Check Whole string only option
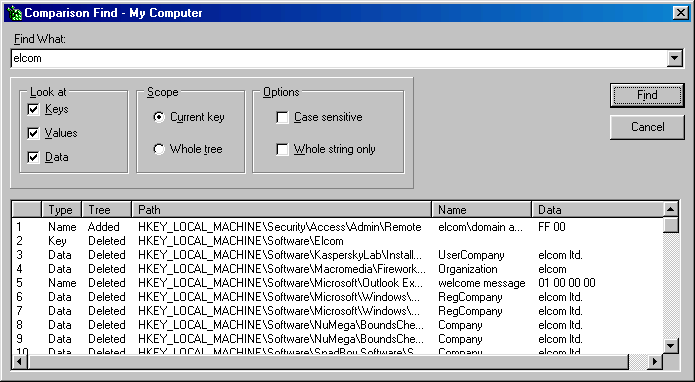695x382 pixels. coord(282,149)
